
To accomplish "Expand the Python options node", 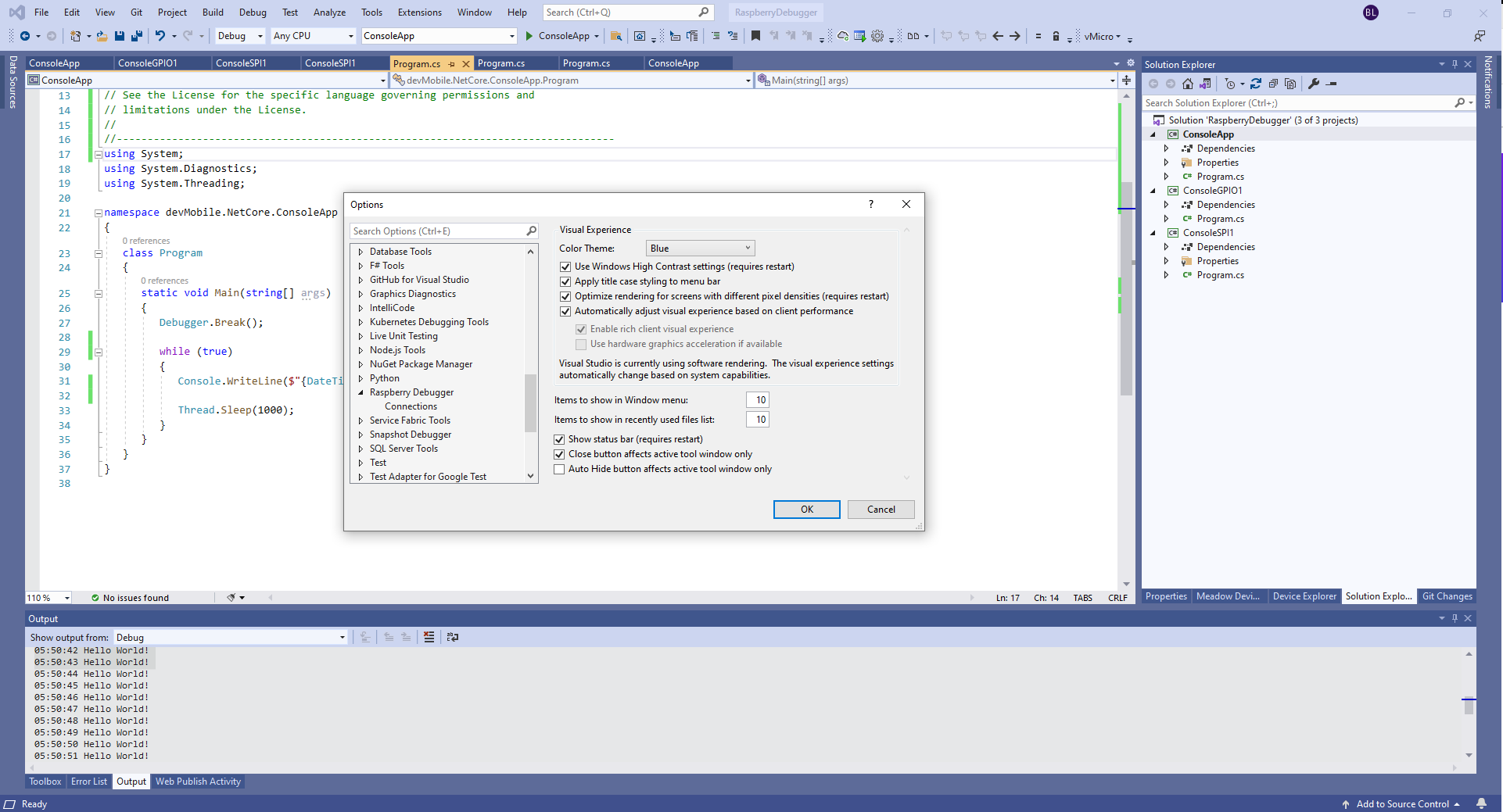I will point(361,378).
